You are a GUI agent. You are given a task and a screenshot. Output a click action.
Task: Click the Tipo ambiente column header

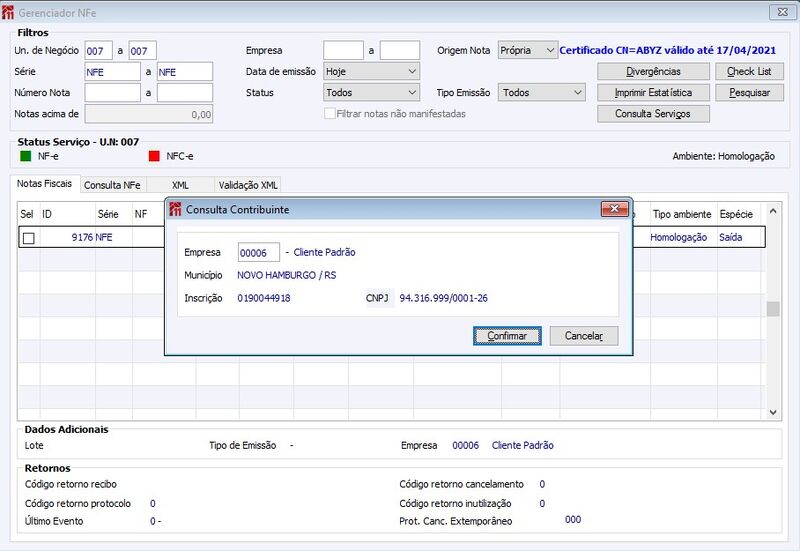[682, 214]
